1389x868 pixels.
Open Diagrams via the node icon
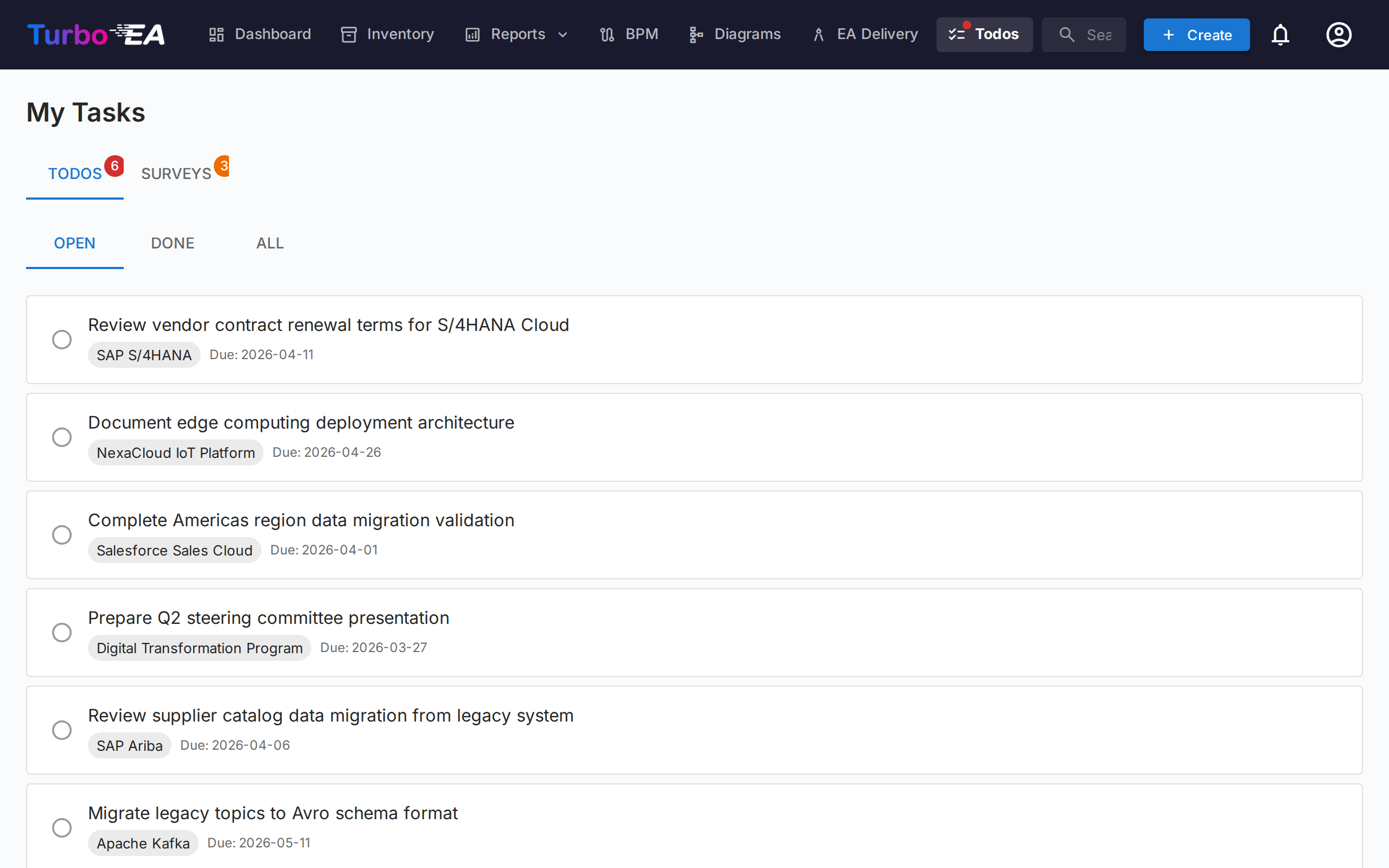(696, 34)
